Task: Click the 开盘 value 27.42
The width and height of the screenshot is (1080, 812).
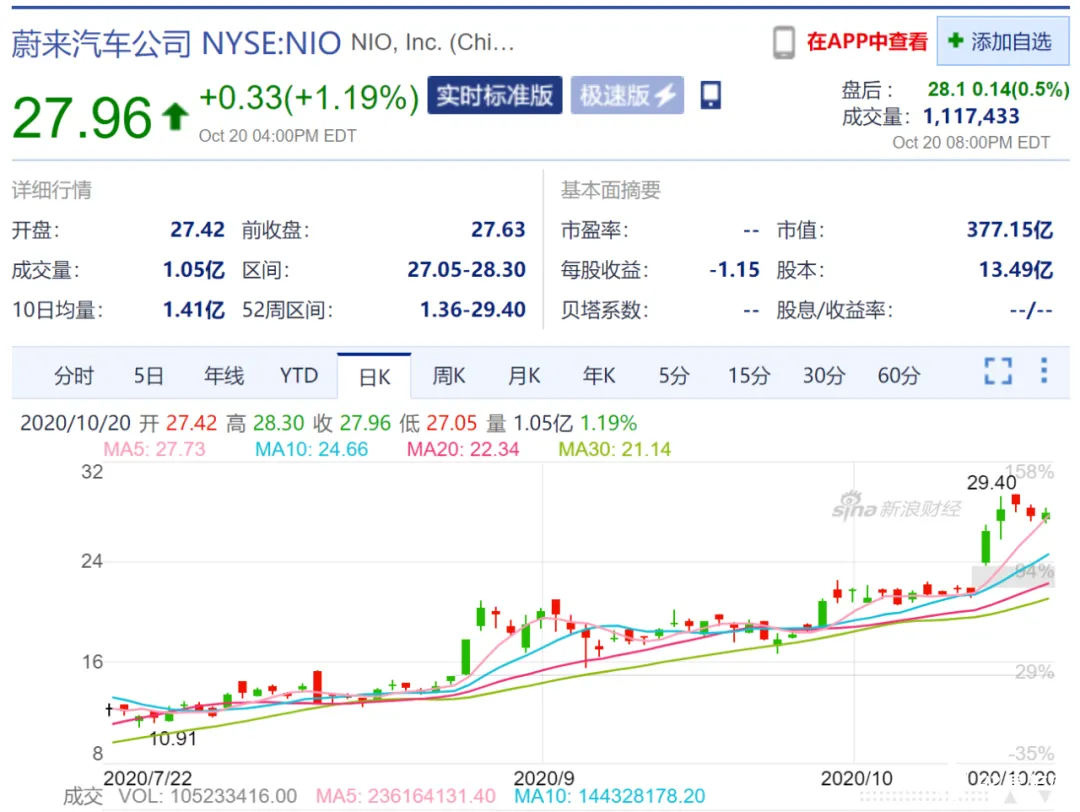Action: click(x=198, y=229)
